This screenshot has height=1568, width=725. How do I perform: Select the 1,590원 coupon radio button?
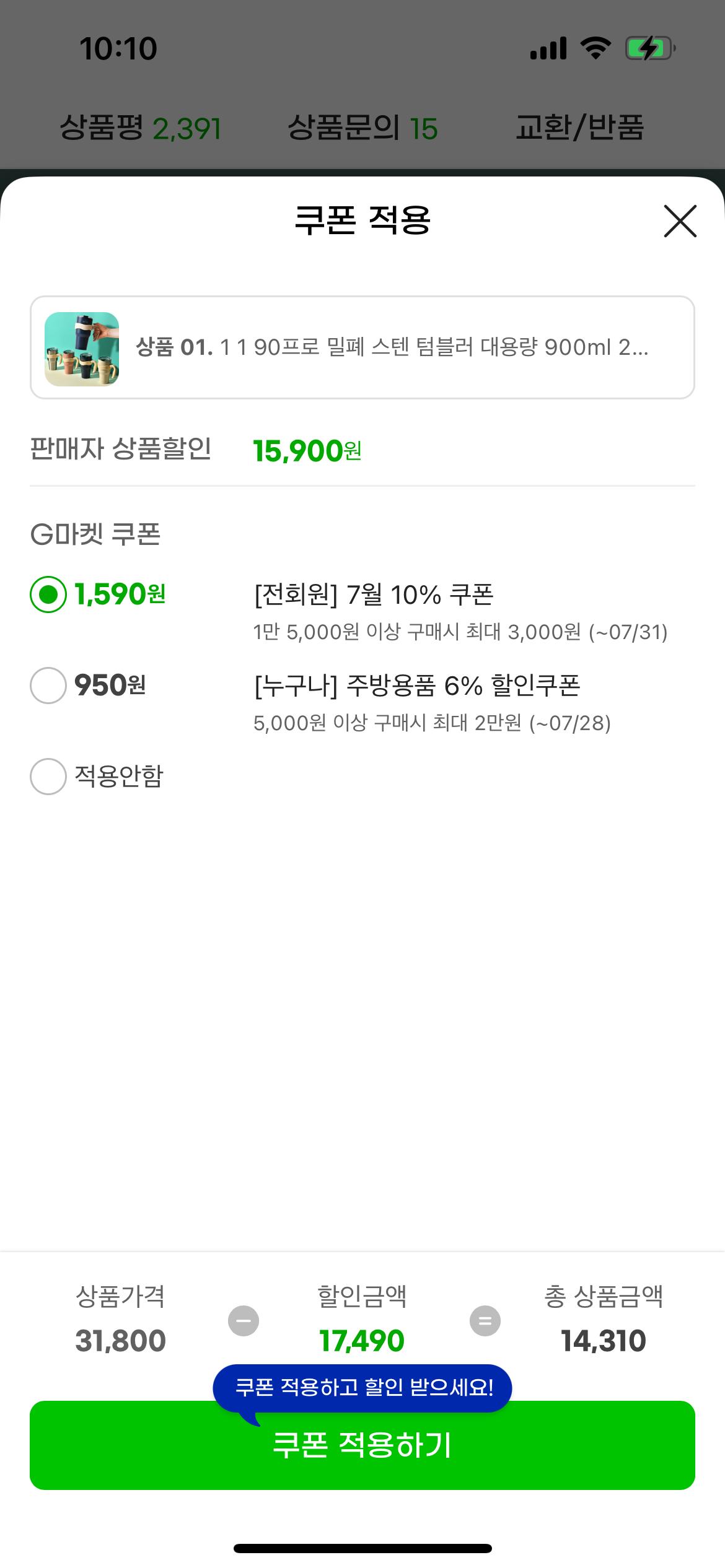coord(48,595)
